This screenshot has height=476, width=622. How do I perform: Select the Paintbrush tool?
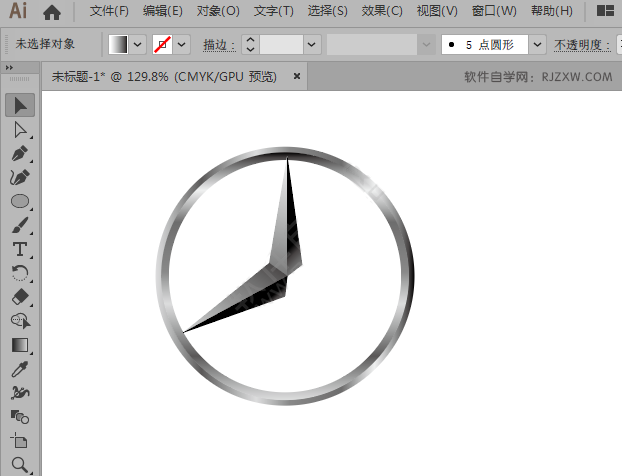[20, 225]
